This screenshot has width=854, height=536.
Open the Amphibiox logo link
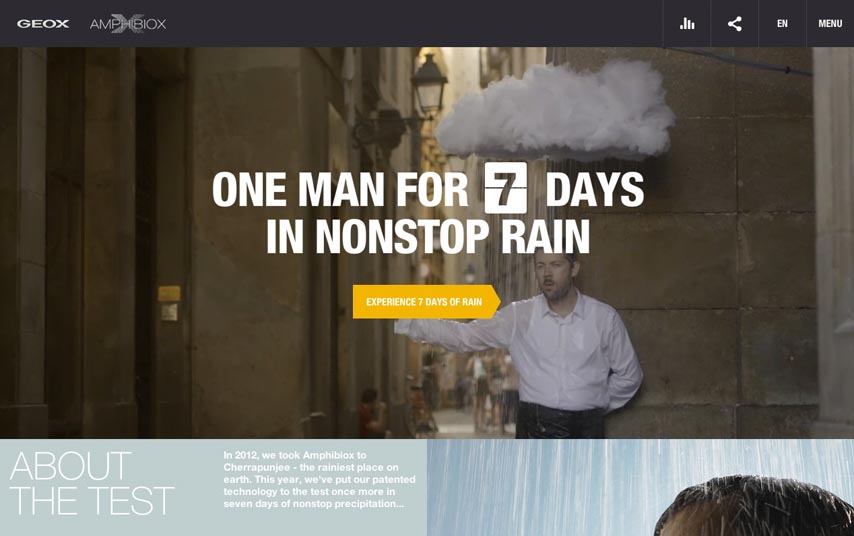click(x=128, y=23)
